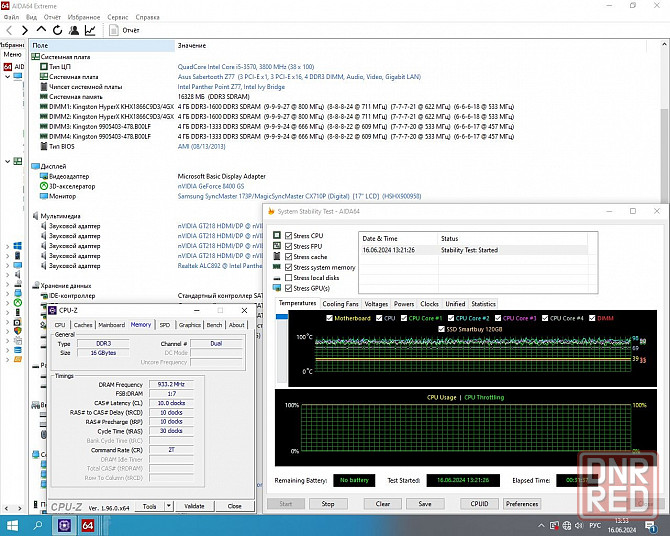670x536 pixels.
Task: Switch to the Voltages tab
Action: pos(376,304)
